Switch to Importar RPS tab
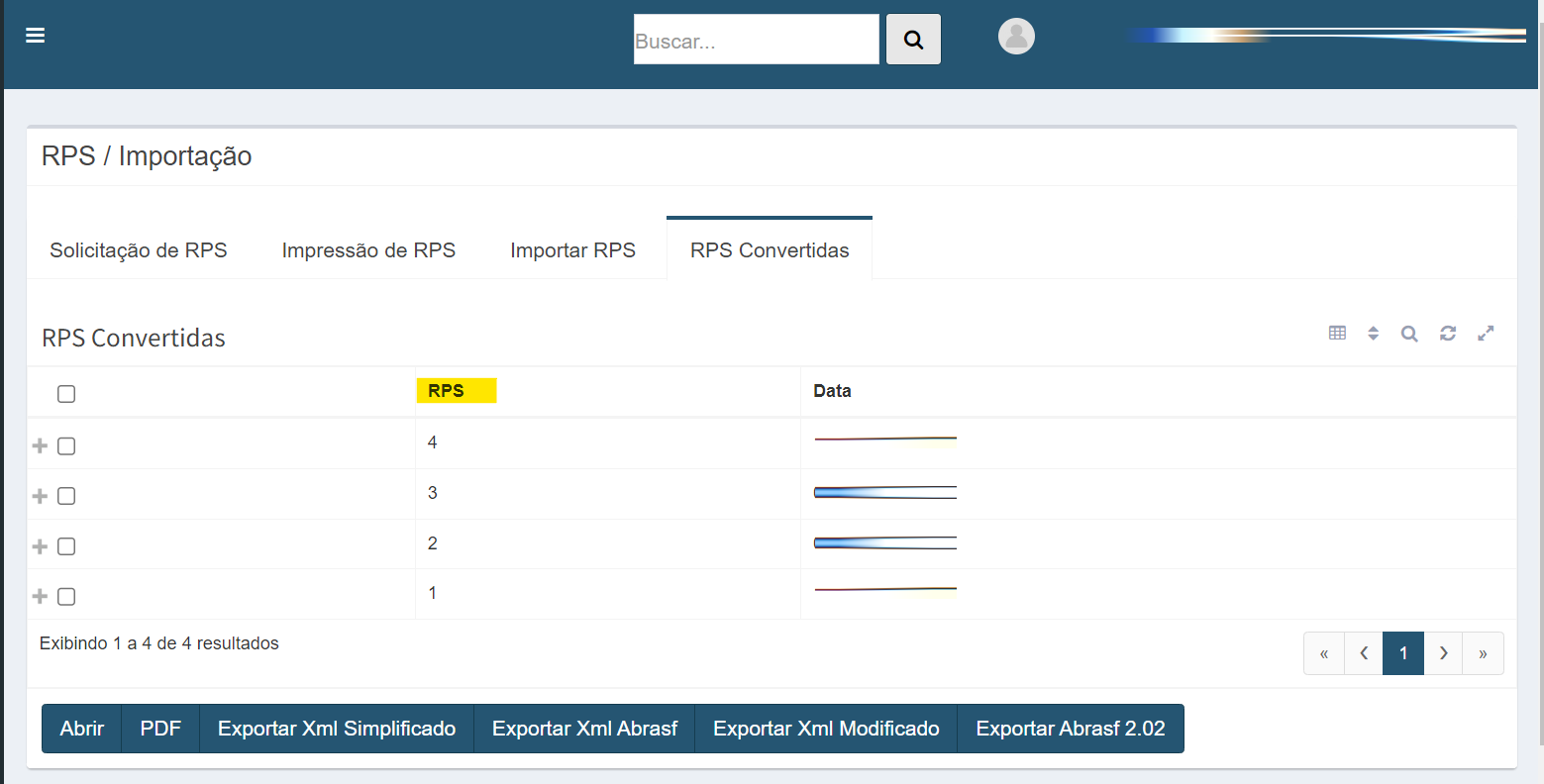 click(572, 250)
